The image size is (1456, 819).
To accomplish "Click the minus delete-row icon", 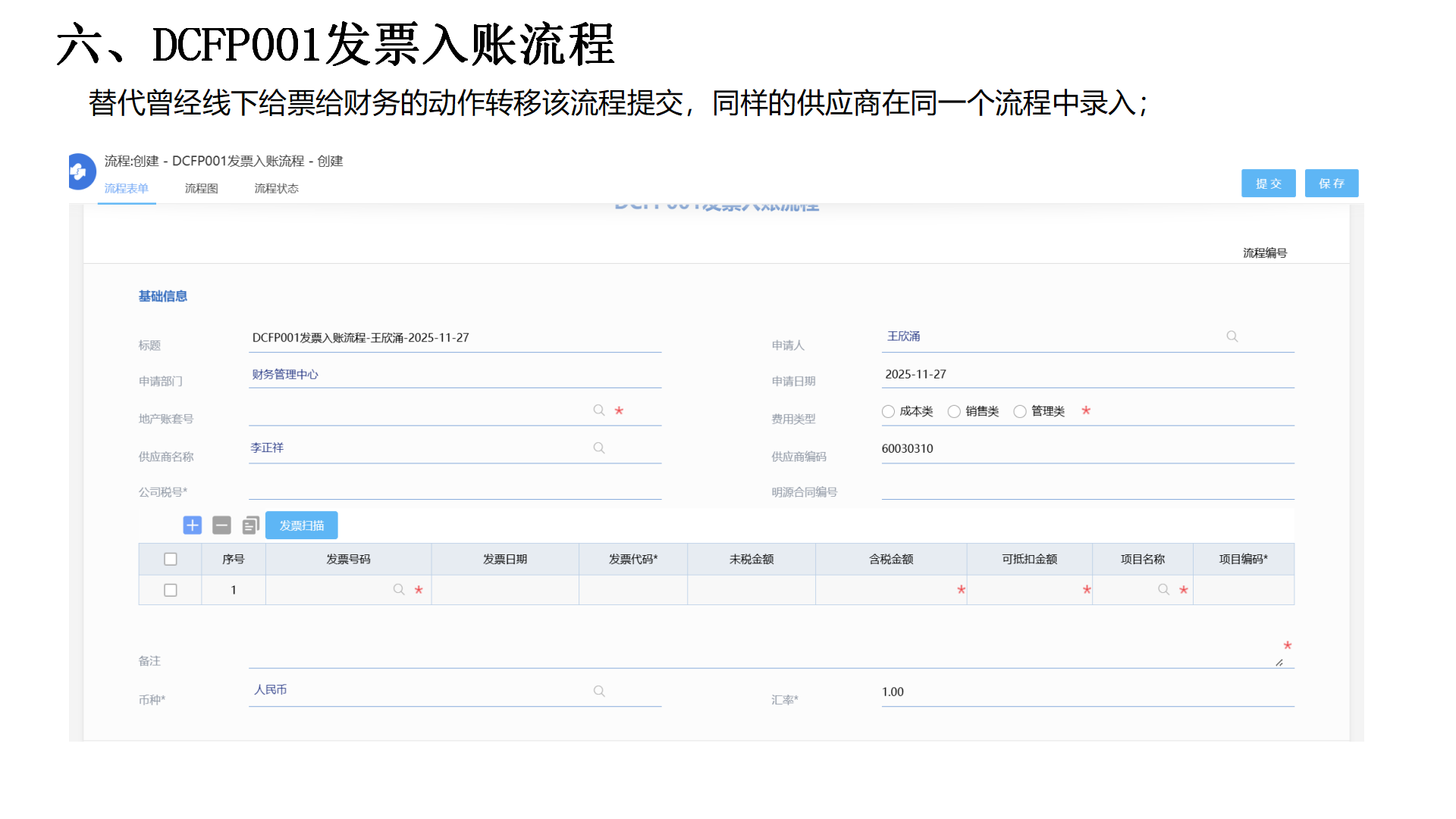I will click(x=221, y=525).
